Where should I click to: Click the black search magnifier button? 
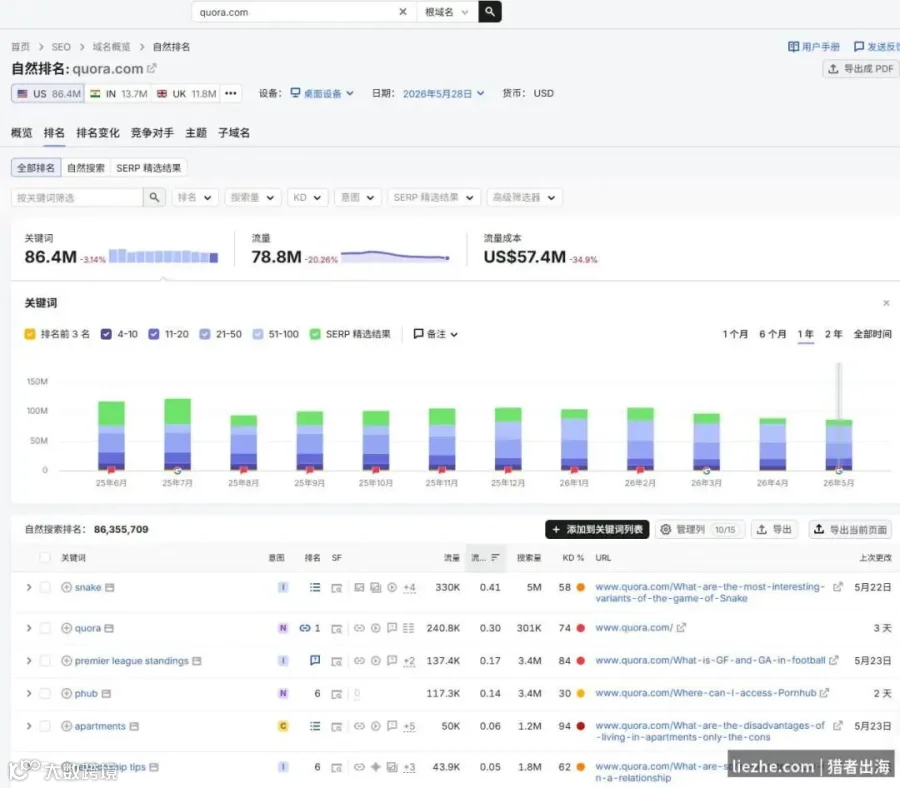(490, 11)
